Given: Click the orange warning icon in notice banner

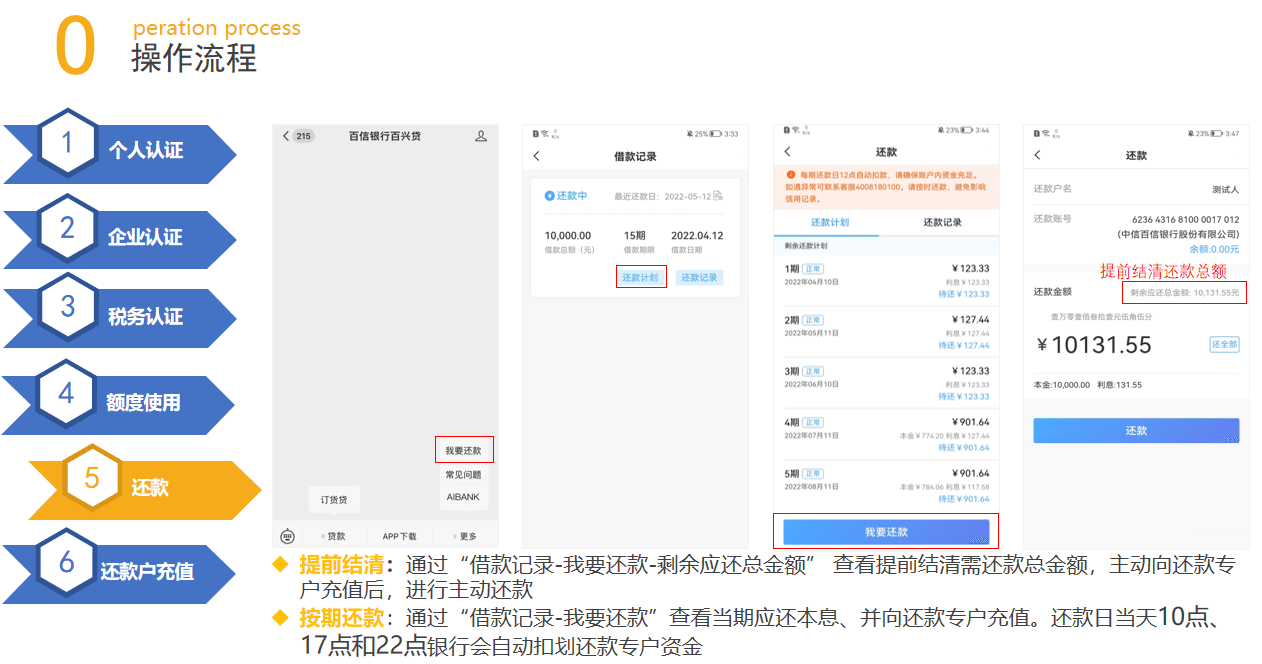Looking at the screenshot, I should click(x=791, y=175).
